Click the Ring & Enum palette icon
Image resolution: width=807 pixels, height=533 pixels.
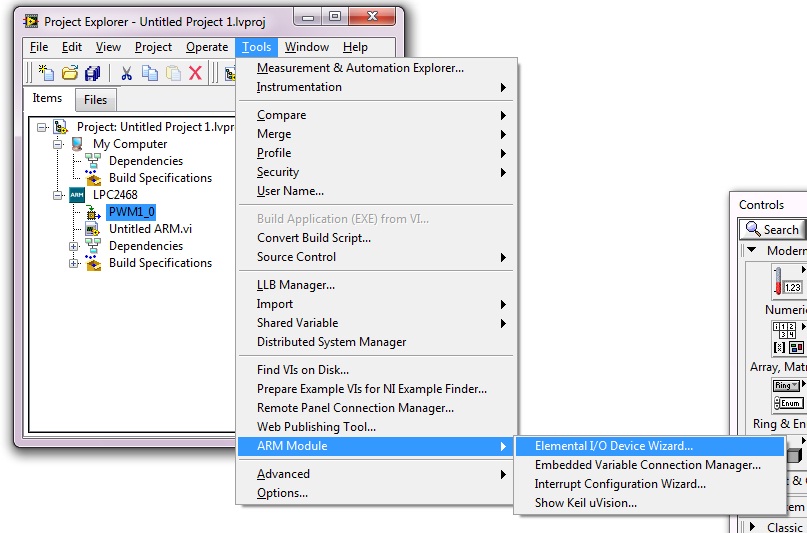click(787, 395)
